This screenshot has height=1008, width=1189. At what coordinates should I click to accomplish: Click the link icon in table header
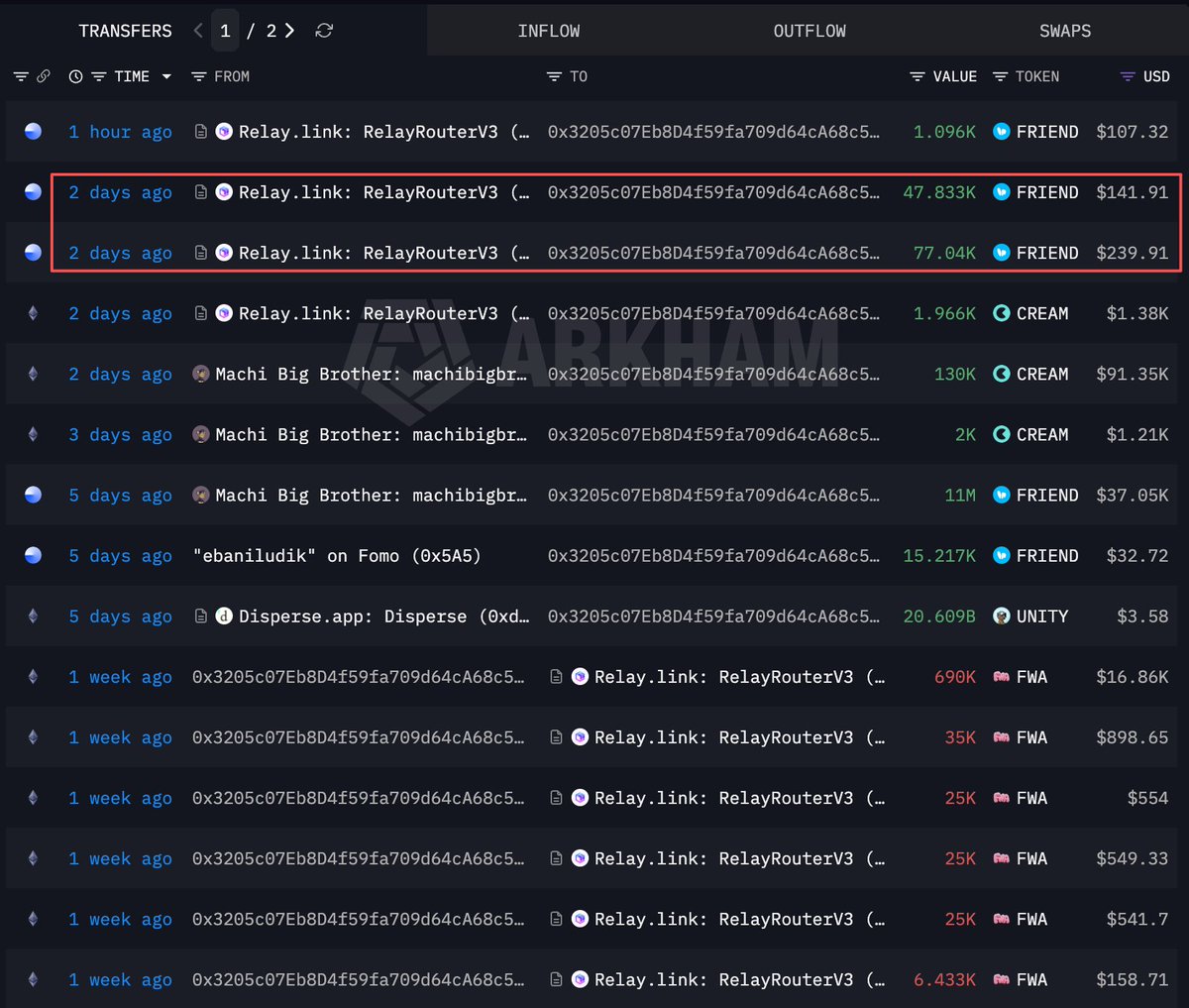click(44, 76)
